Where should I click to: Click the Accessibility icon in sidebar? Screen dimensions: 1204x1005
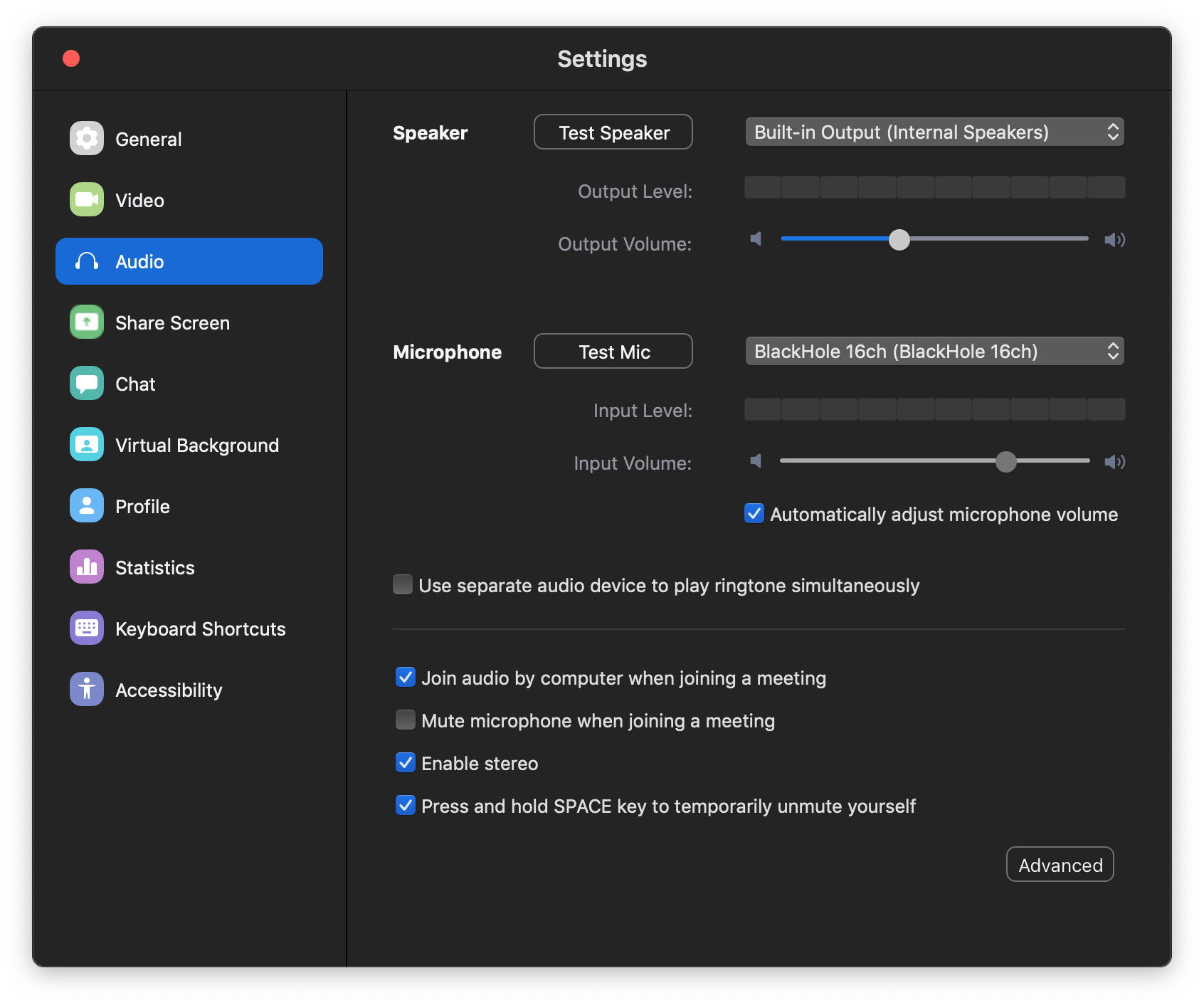click(x=87, y=689)
